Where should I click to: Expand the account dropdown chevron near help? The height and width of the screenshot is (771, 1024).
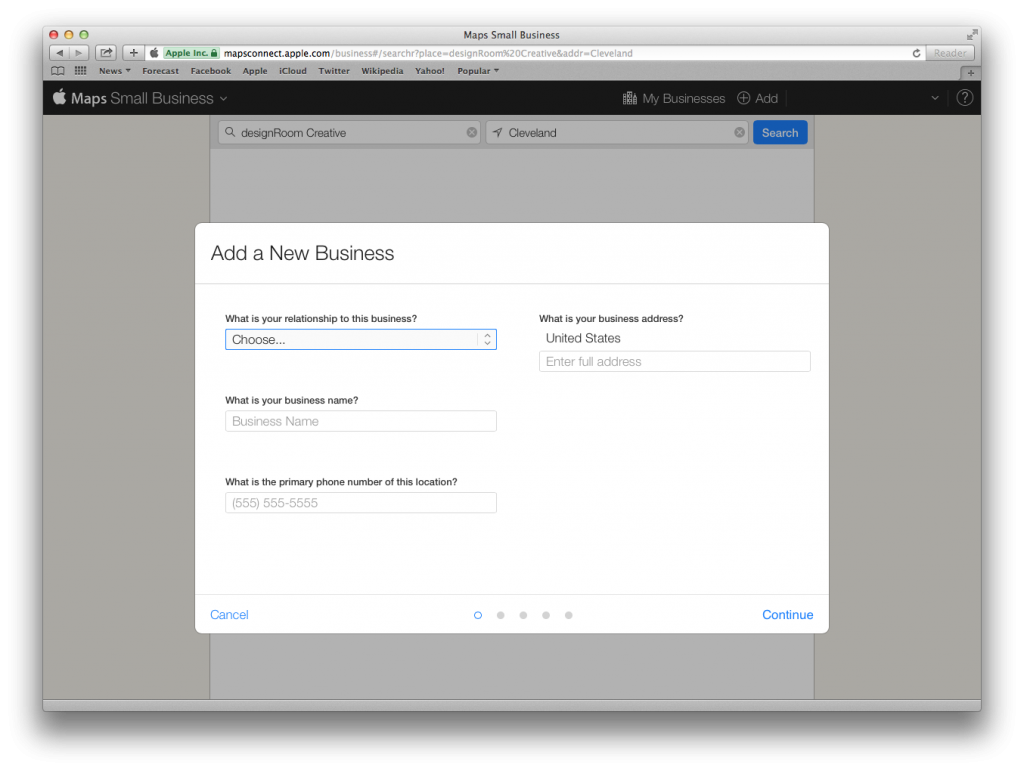935,98
